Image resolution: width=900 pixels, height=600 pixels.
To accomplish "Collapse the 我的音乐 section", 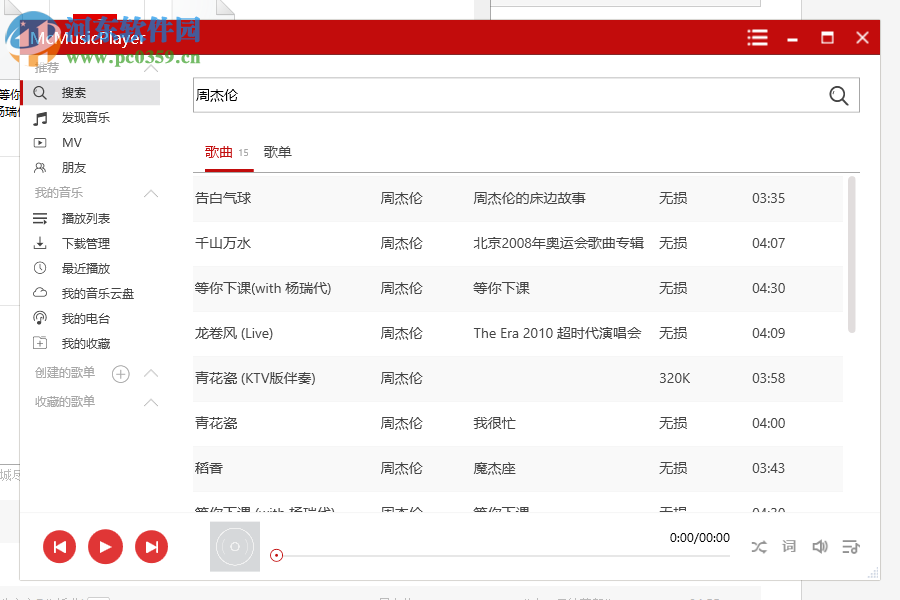I will coord(152,192).
